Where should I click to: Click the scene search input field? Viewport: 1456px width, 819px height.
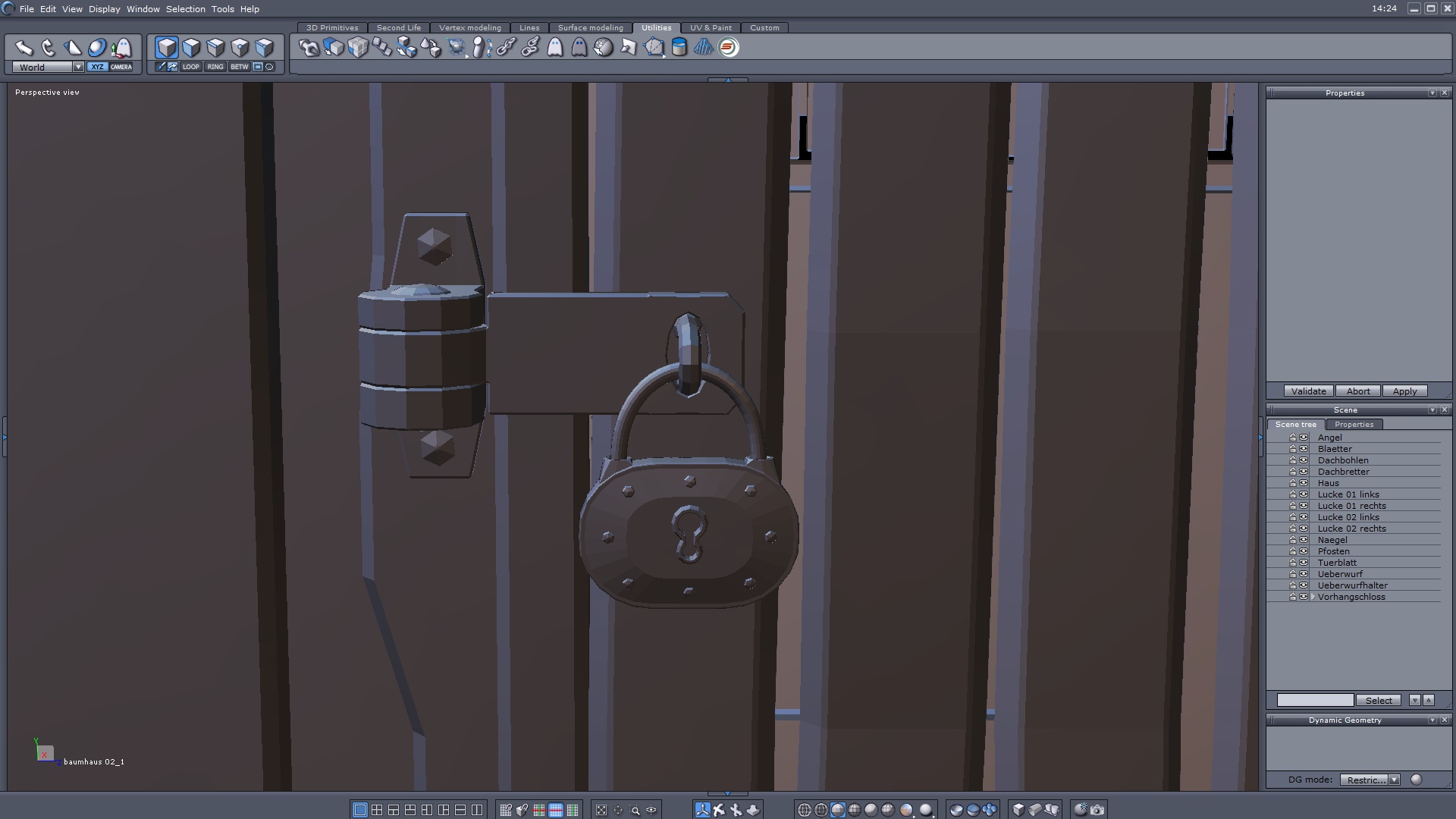1314,701
